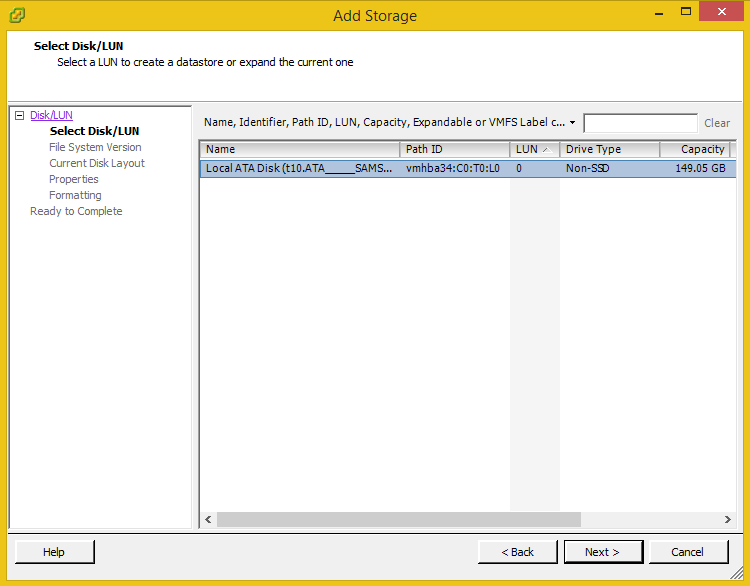The image size is (750, 586).
Task: Go to the previous step with Back
Action: (517, 552)
